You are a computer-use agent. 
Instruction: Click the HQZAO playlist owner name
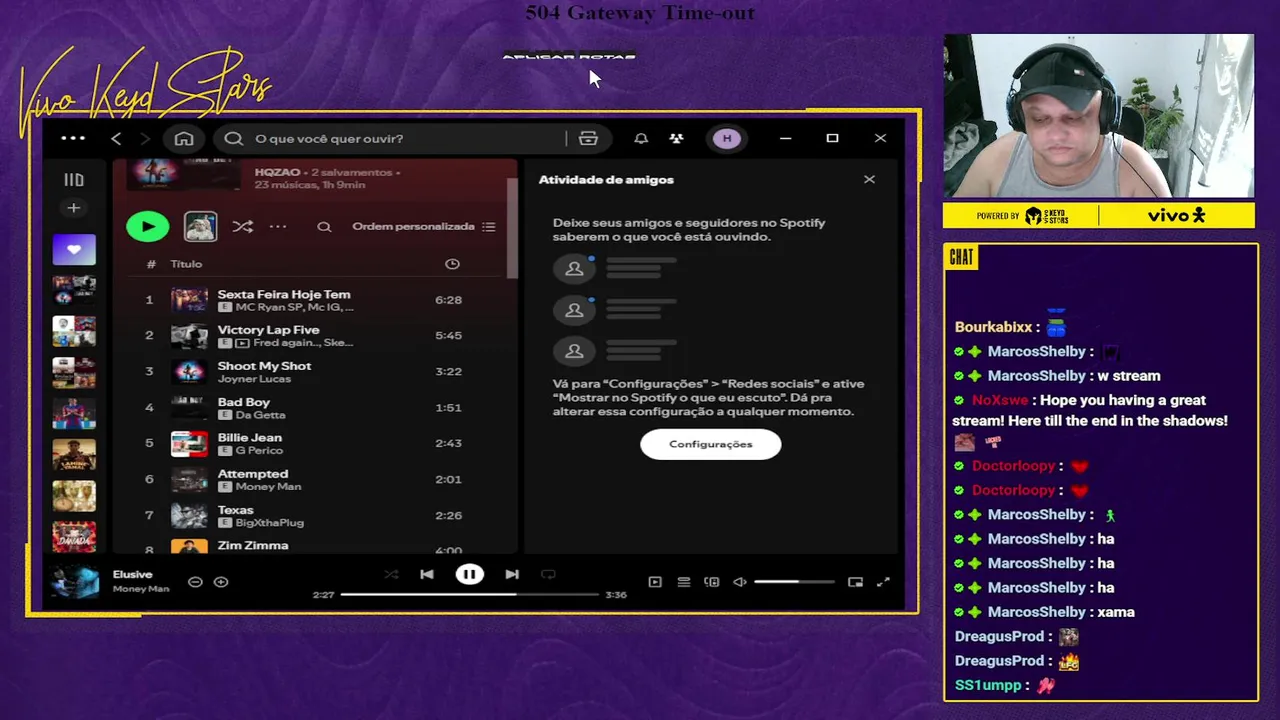point(277,172)
